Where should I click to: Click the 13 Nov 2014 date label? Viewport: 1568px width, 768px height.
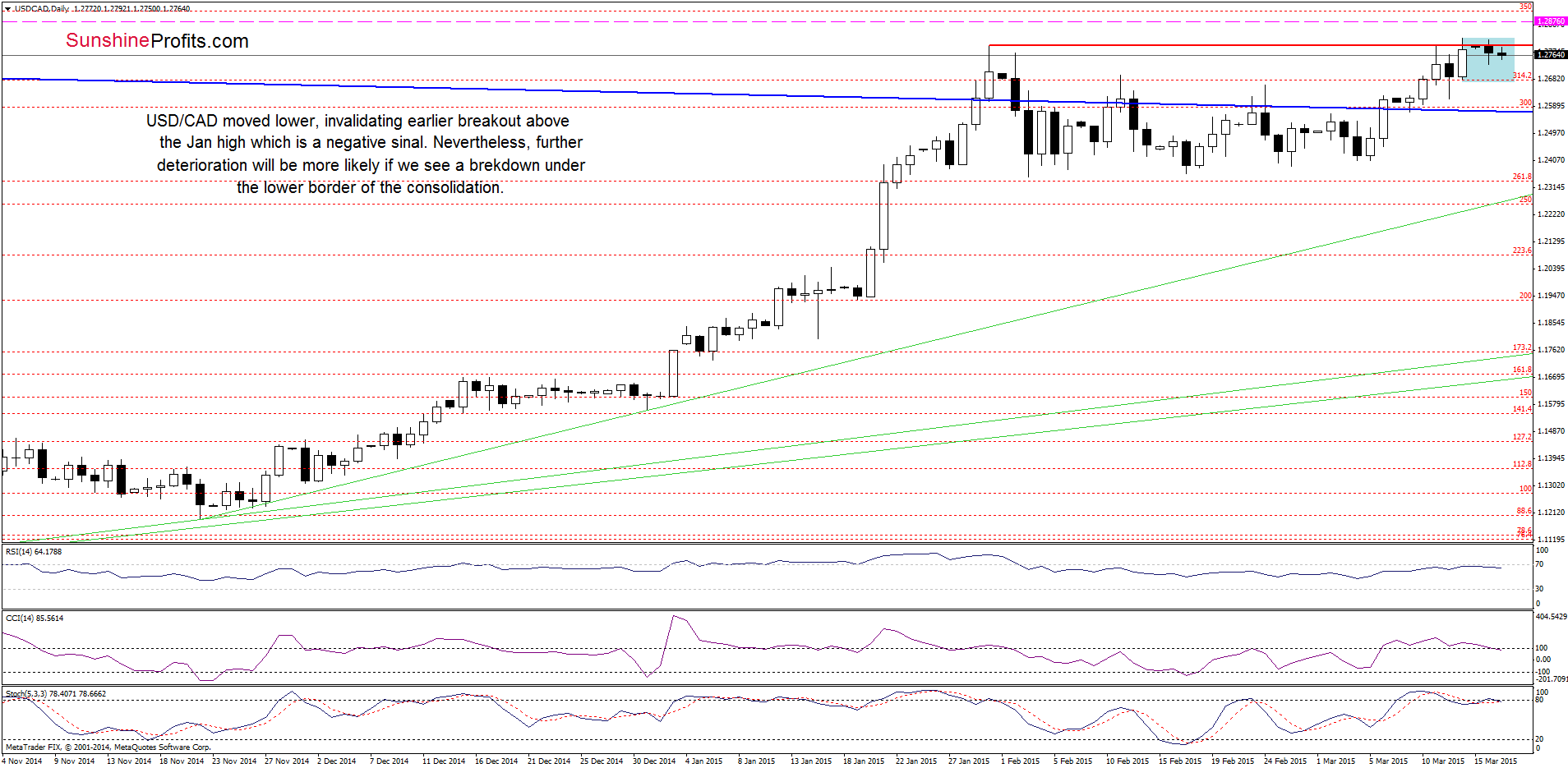pos(129,761)
